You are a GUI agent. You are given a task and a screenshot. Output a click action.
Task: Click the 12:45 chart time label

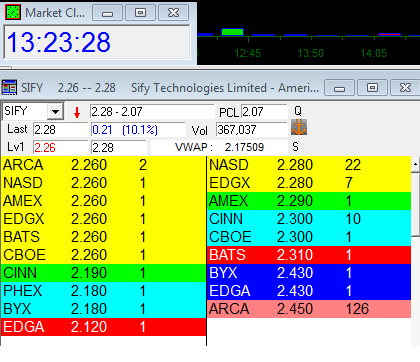pos(247,53)
